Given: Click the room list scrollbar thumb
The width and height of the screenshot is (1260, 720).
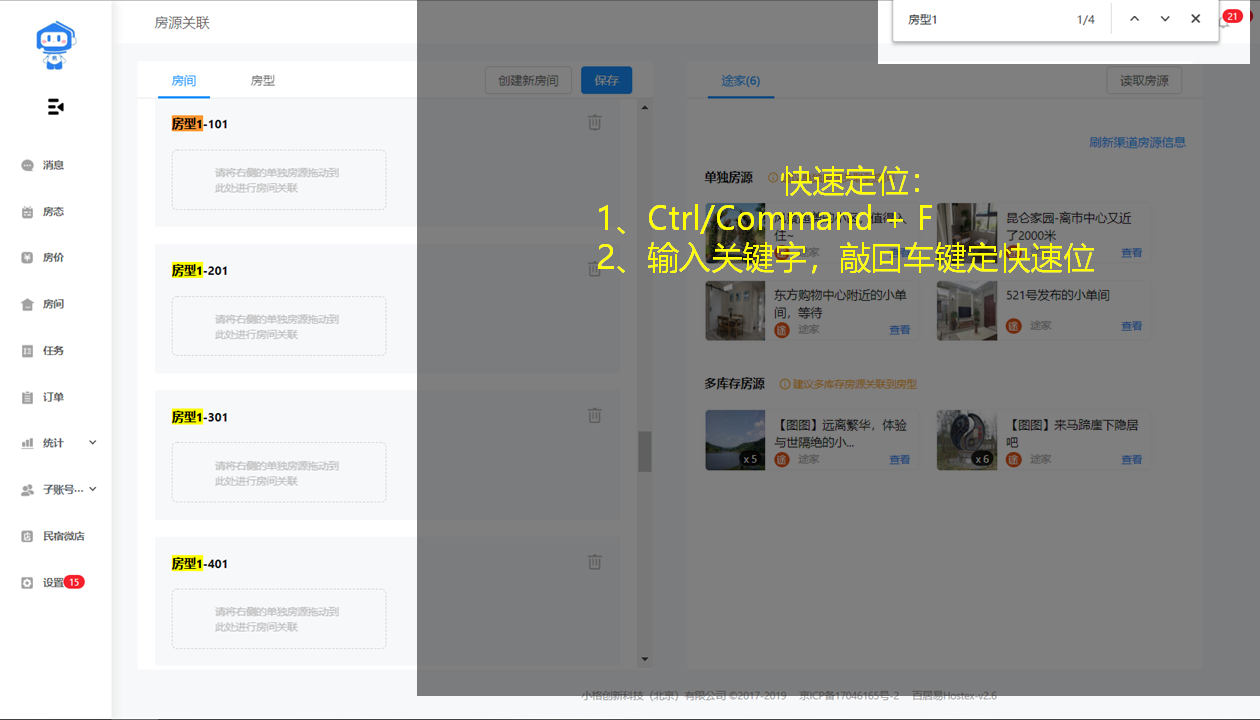Looking at the screenshot, I should click(x=645, y=451).
